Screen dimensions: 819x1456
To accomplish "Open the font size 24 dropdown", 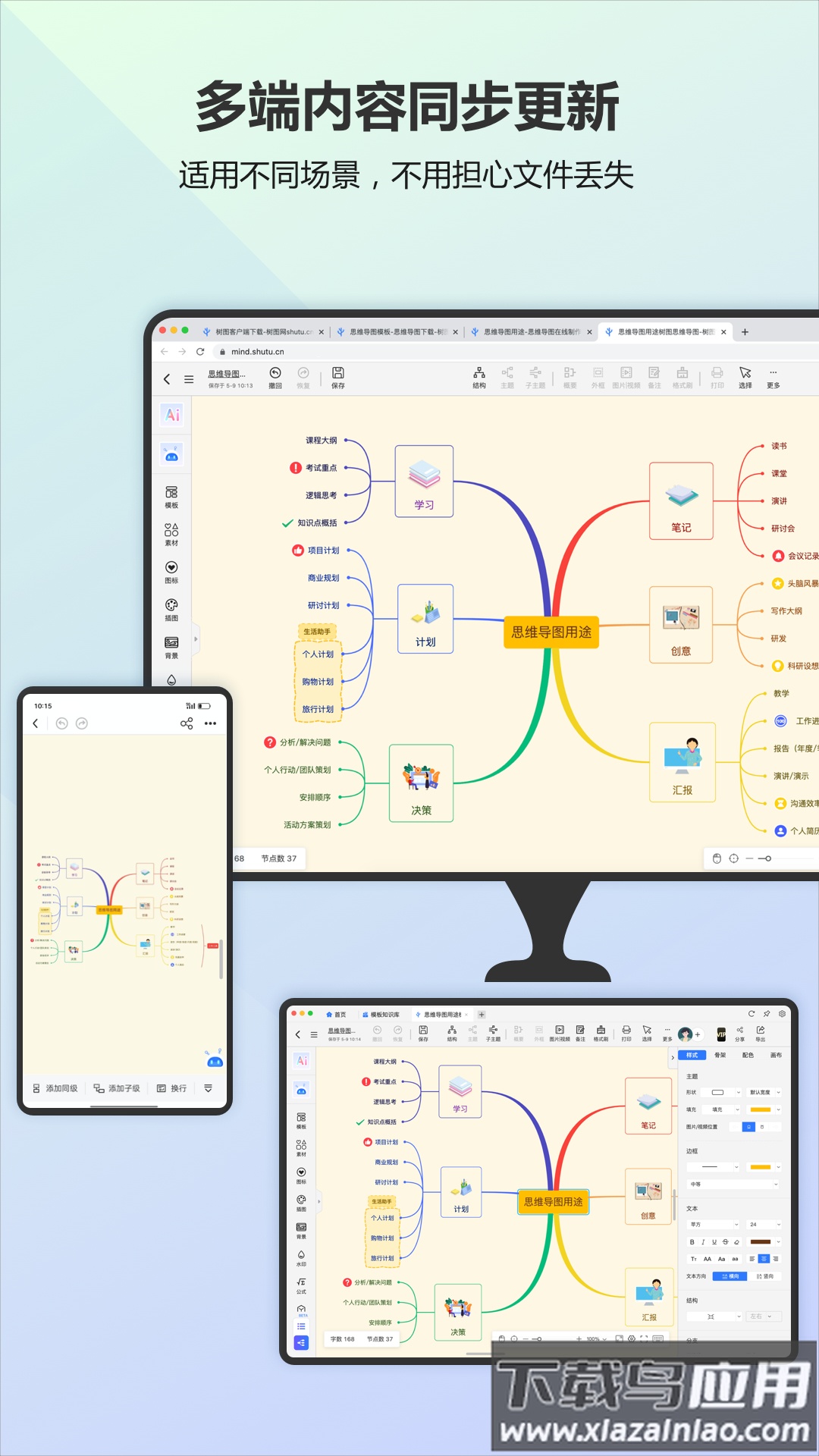I will pyautogui.click(x=764, y=1225).
